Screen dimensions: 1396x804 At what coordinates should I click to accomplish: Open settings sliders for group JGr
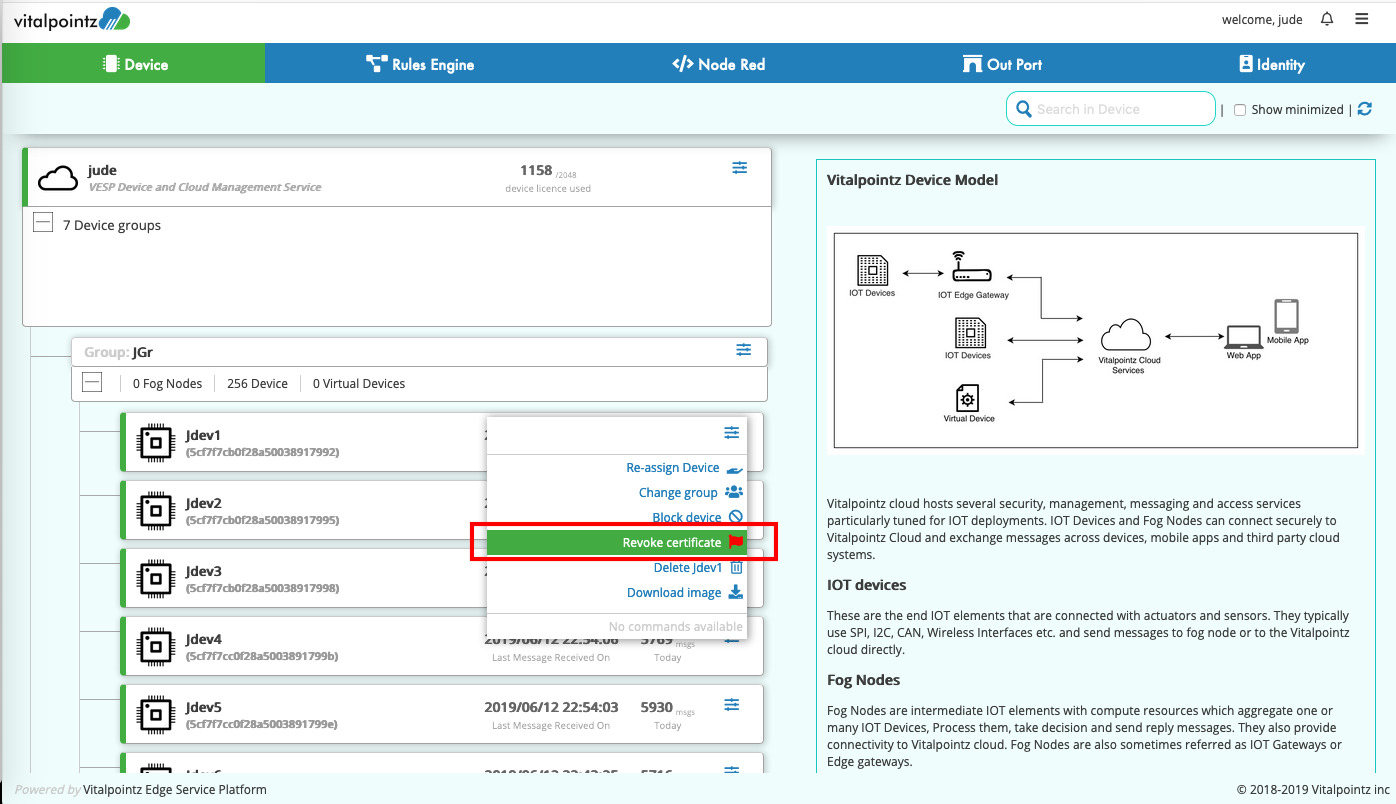pos(744,350)
